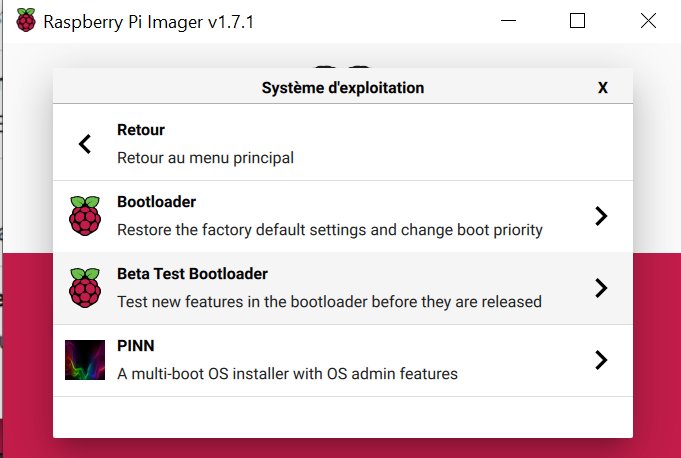Click 'Retour au menu principal' text
Image resolution: width=681 pixels, height=458 pixels.
tap(205, 158)
